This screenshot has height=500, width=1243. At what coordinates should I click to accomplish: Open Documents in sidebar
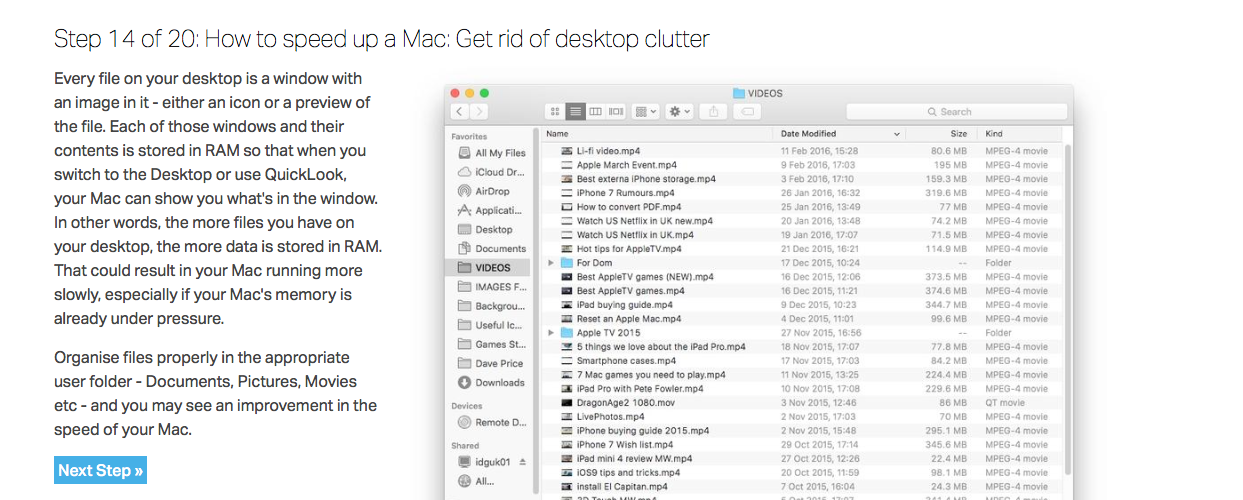coord(492,248)
